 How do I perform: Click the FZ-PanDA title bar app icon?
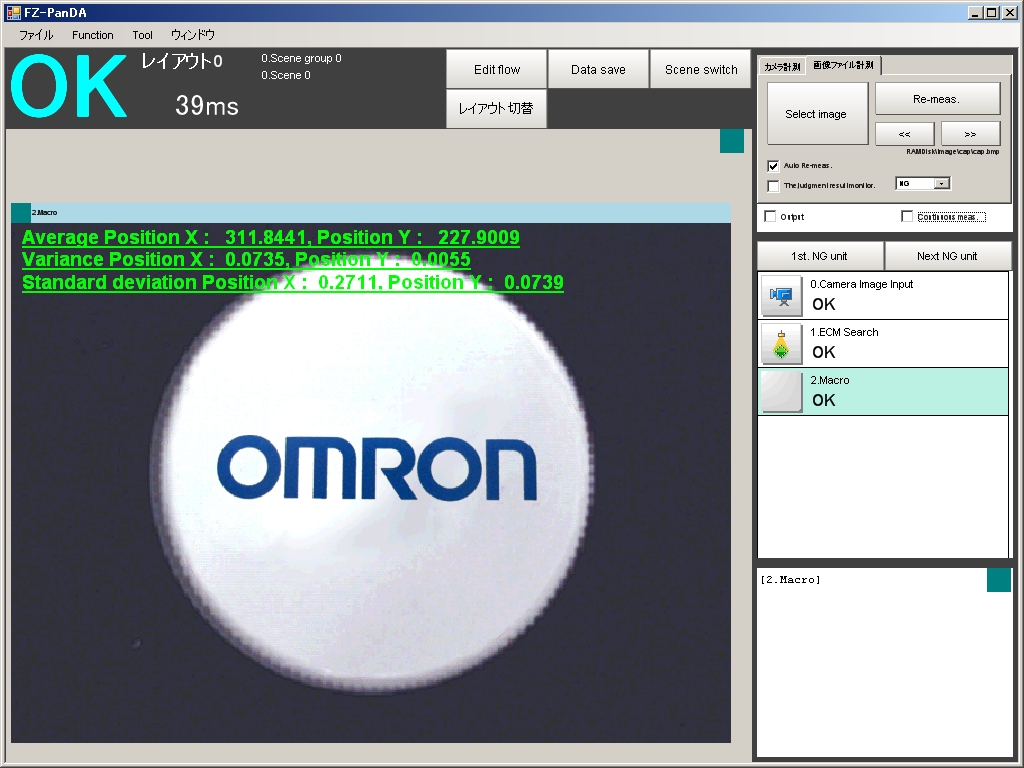coord(13,12)
